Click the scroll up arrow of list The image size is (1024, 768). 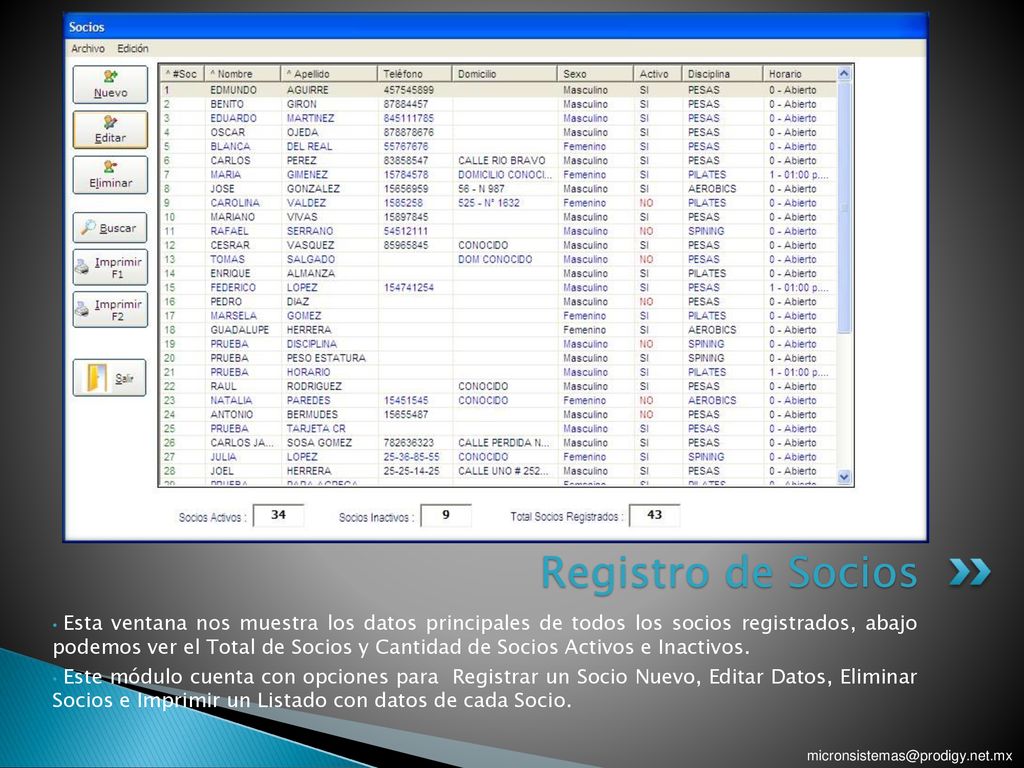coord(844,74)
